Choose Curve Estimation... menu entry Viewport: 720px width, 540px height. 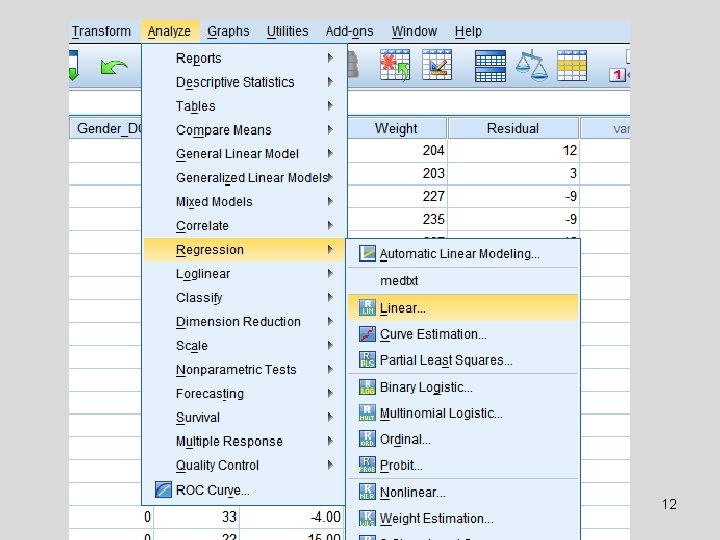coord(463,334)
